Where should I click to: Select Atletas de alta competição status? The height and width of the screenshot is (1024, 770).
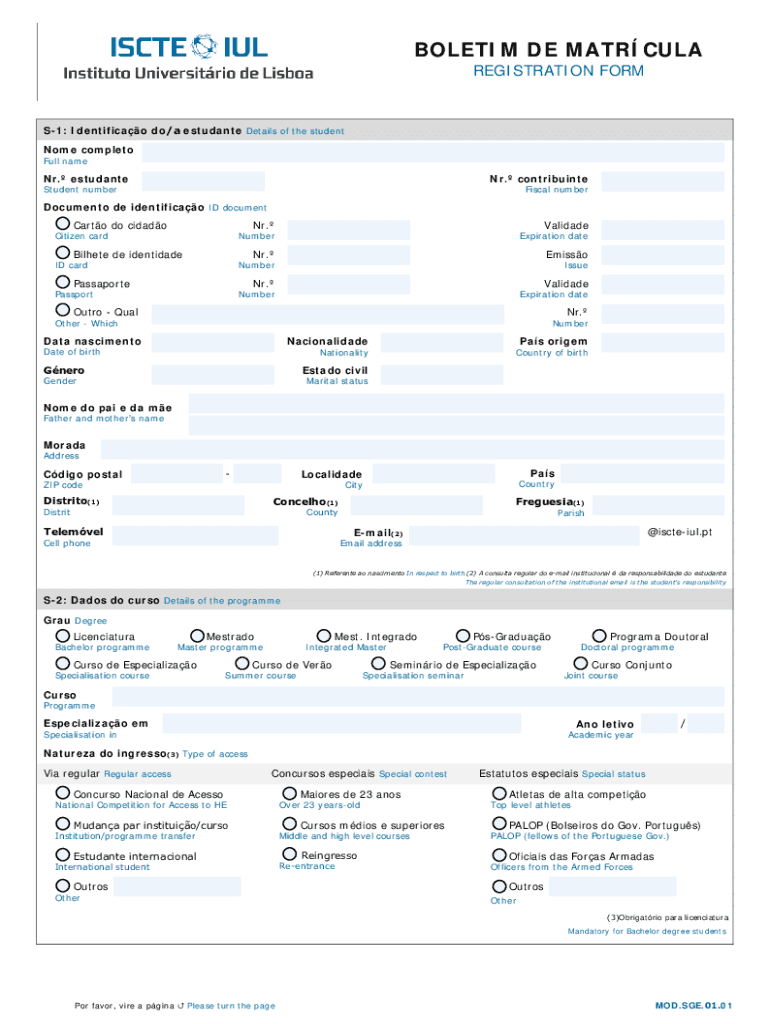(499, 793)
